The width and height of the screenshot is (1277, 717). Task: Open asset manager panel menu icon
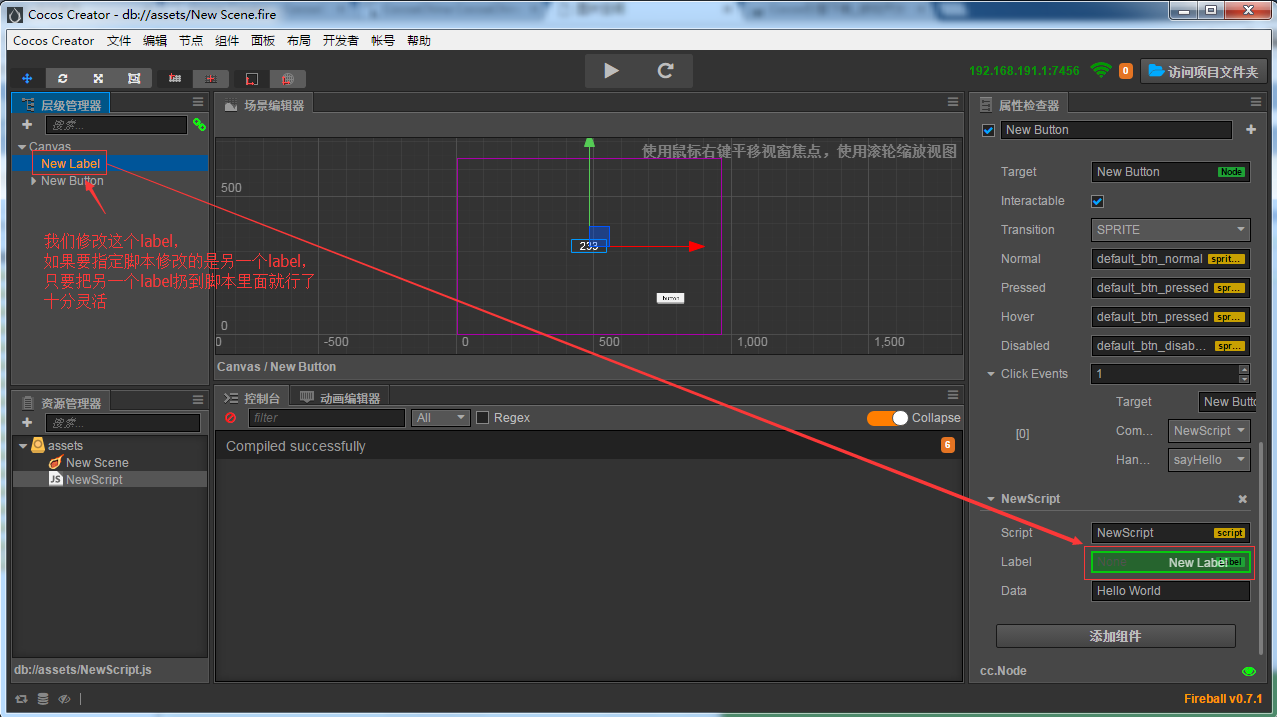198,400
